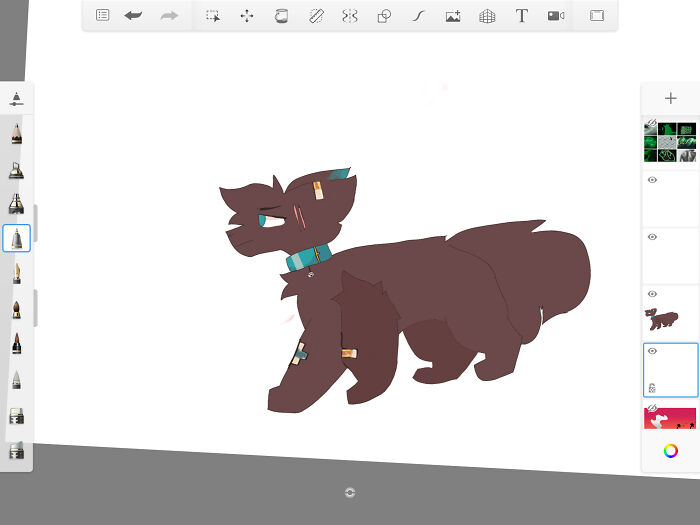Enable the Symmetry tool
The image size is (700, 525).
[349, 16]
